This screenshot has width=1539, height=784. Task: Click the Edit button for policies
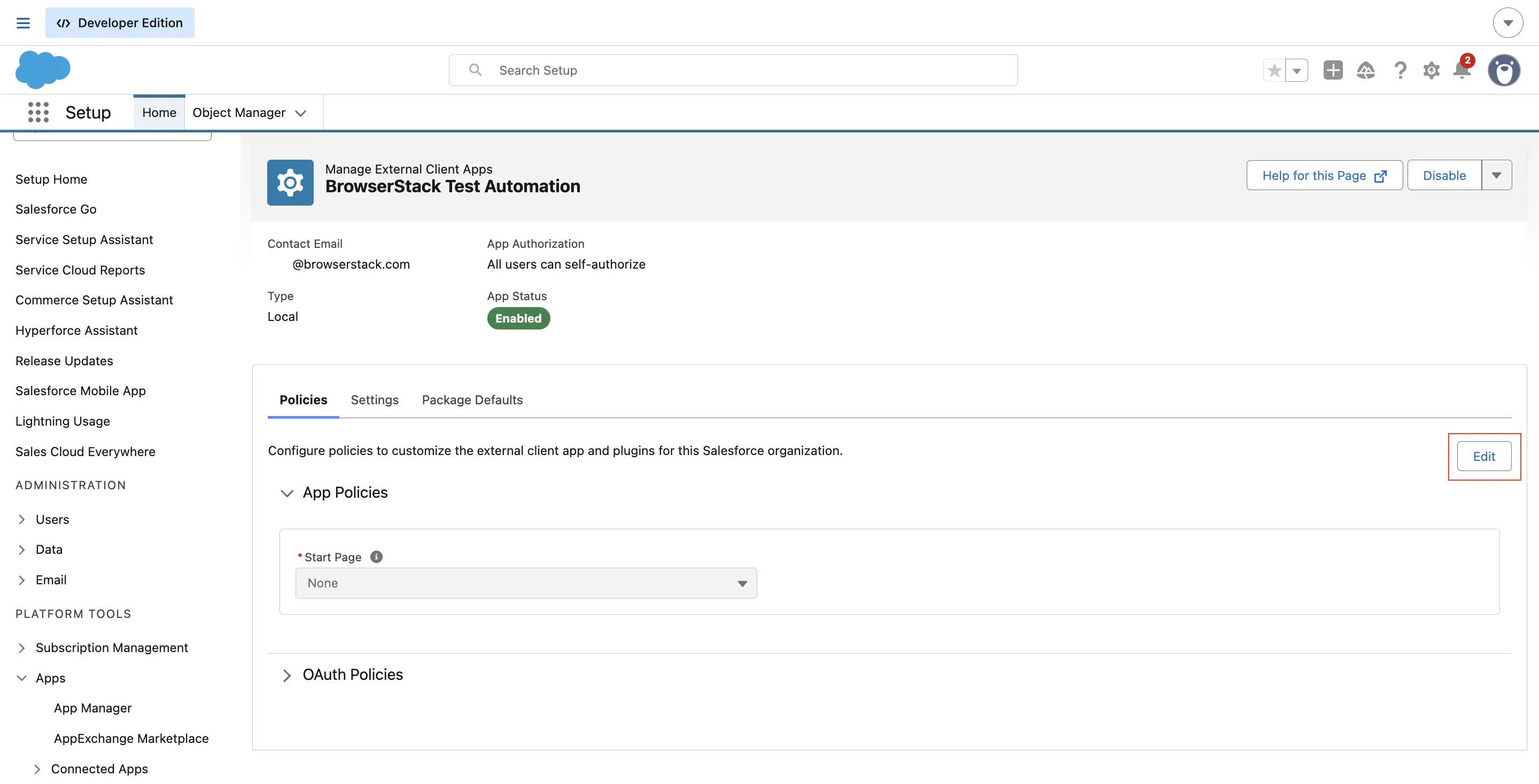point(1484,456)
